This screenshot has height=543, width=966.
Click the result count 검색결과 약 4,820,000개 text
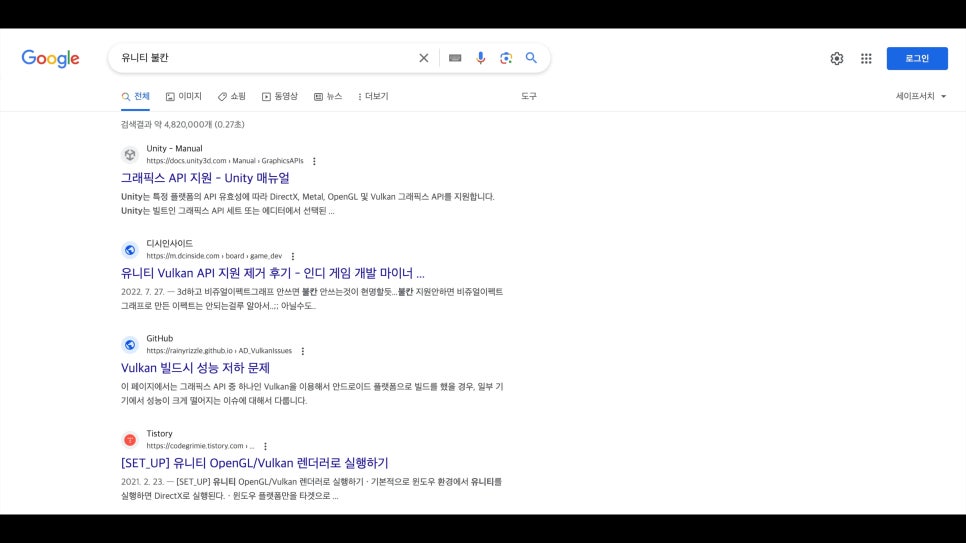click(x=182, y=125)
